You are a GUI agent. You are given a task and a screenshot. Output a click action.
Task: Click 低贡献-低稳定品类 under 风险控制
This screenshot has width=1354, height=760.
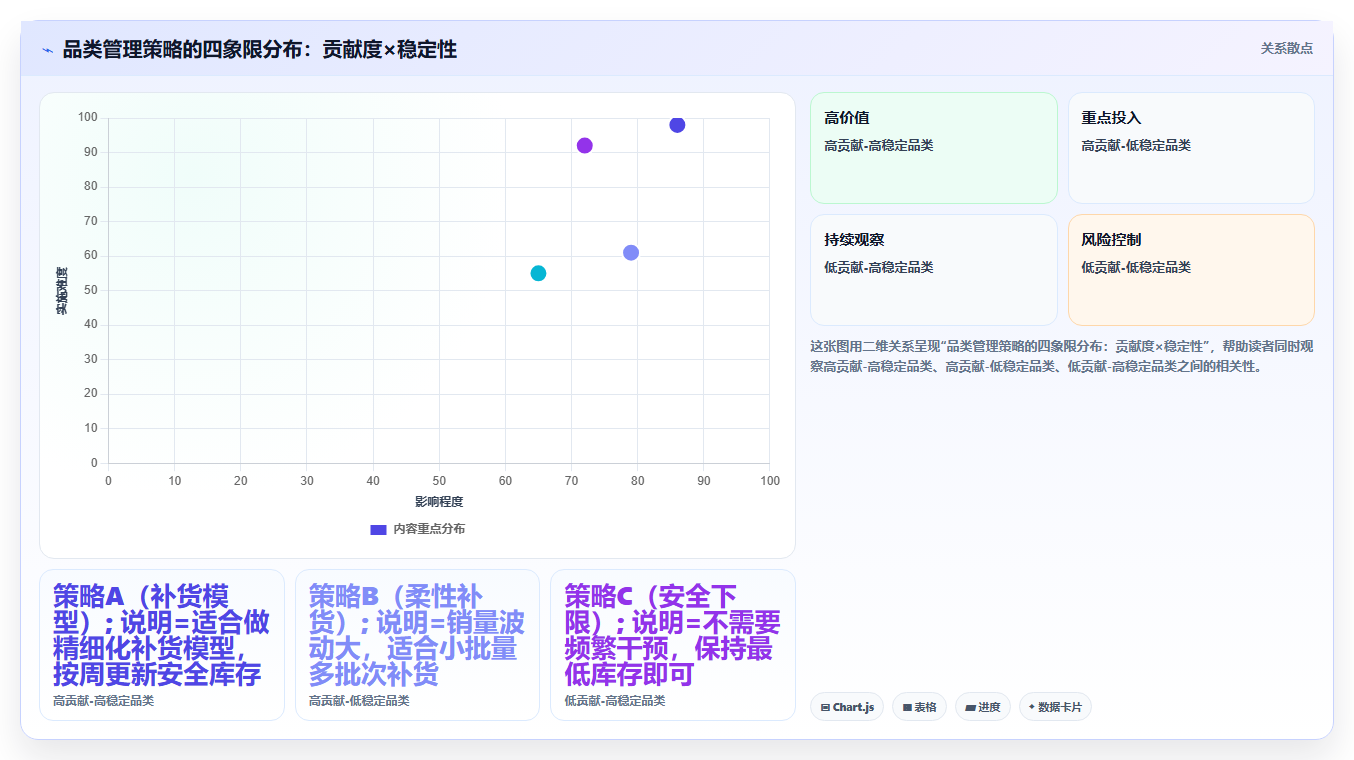[1136, 268]
